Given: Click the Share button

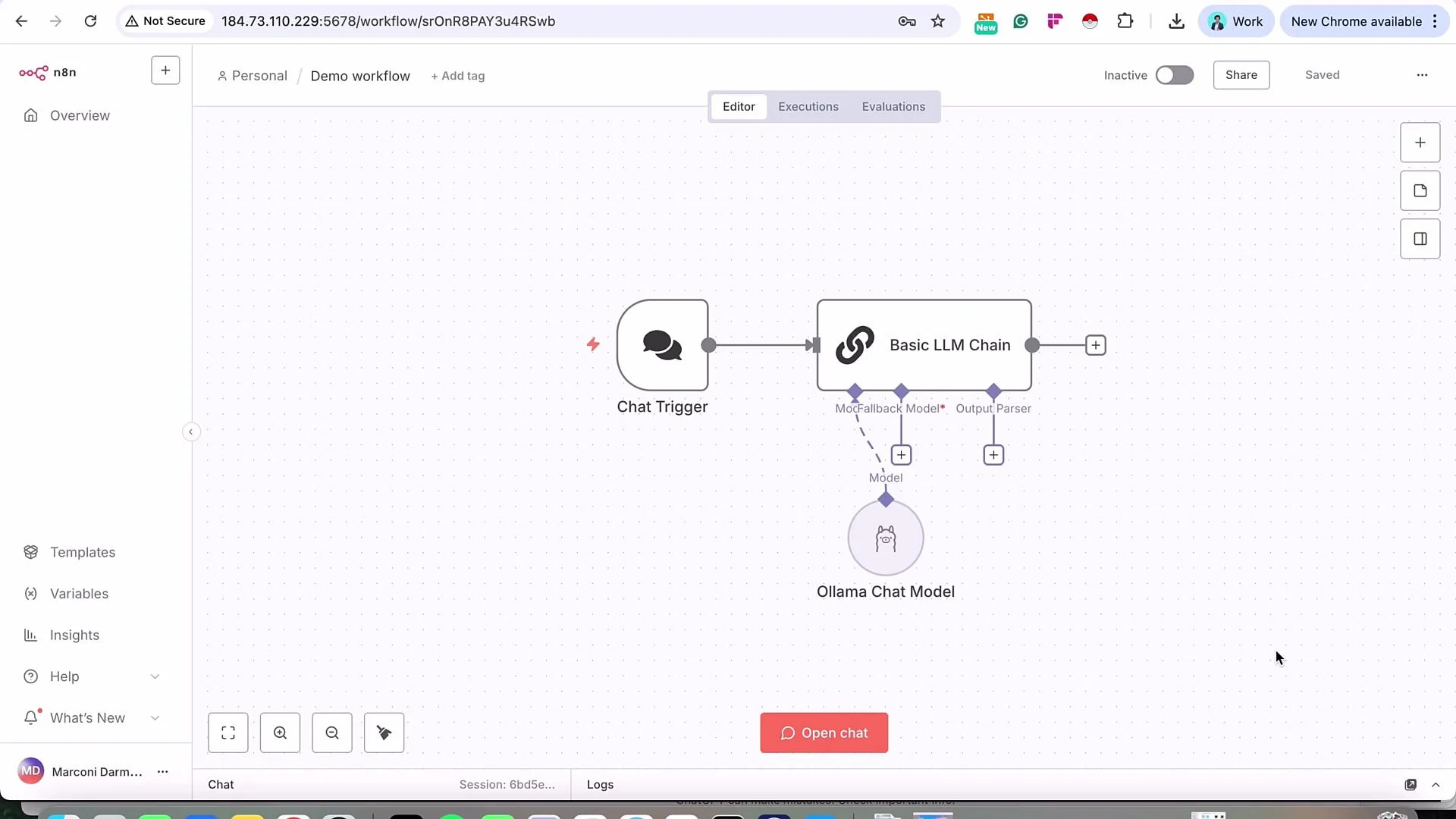Looking at the screenshot, I should [1241, 75].
